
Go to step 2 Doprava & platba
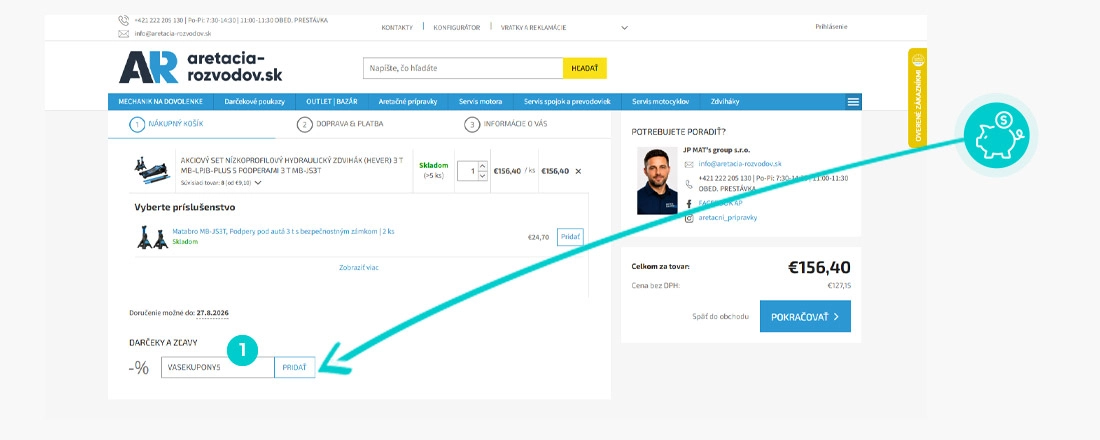(340, 124)
